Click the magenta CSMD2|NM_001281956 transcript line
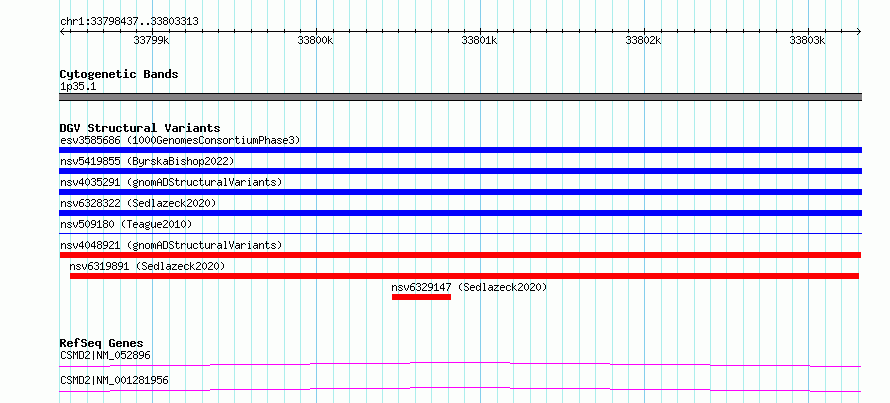This screenshot has width=890, height=403. [x=460, y=389]
